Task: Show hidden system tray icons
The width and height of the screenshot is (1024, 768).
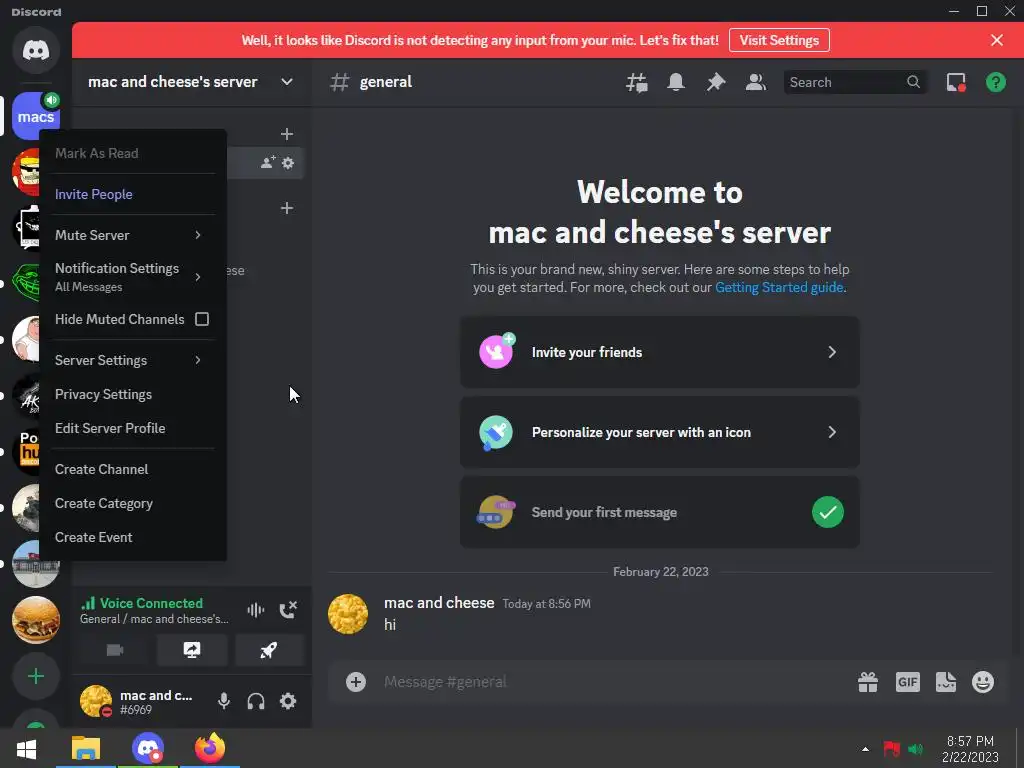Action: (865, 749)
